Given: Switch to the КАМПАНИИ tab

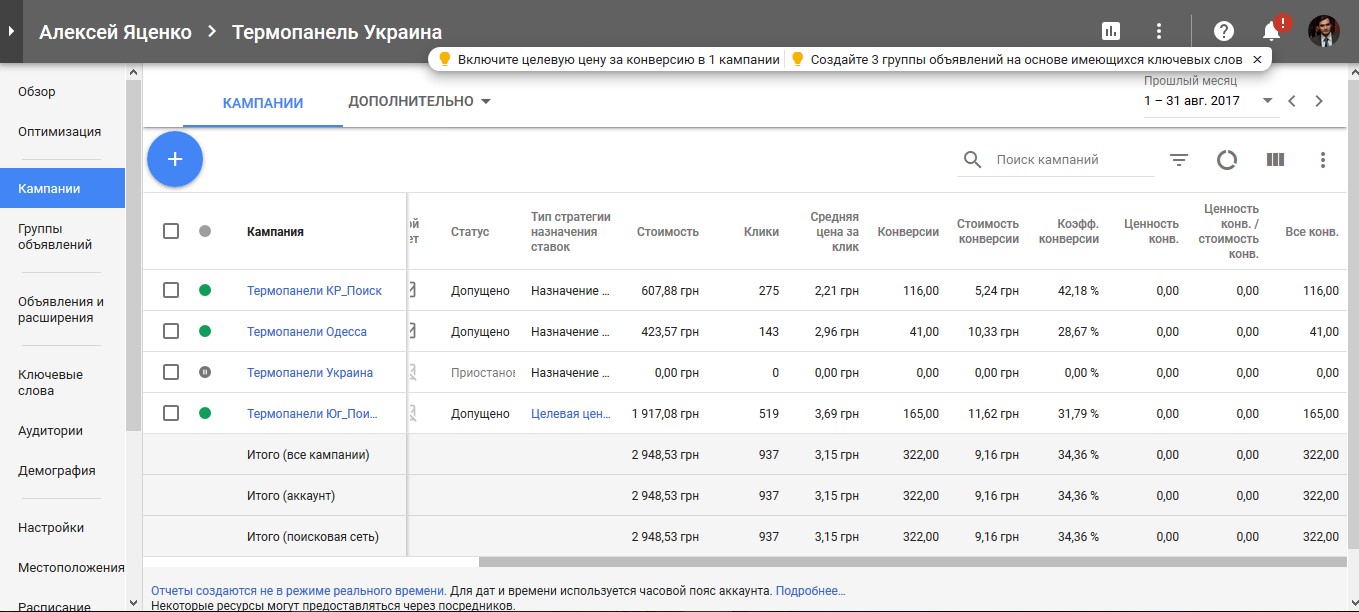Looking at the screenshot, I should point(263,102).
